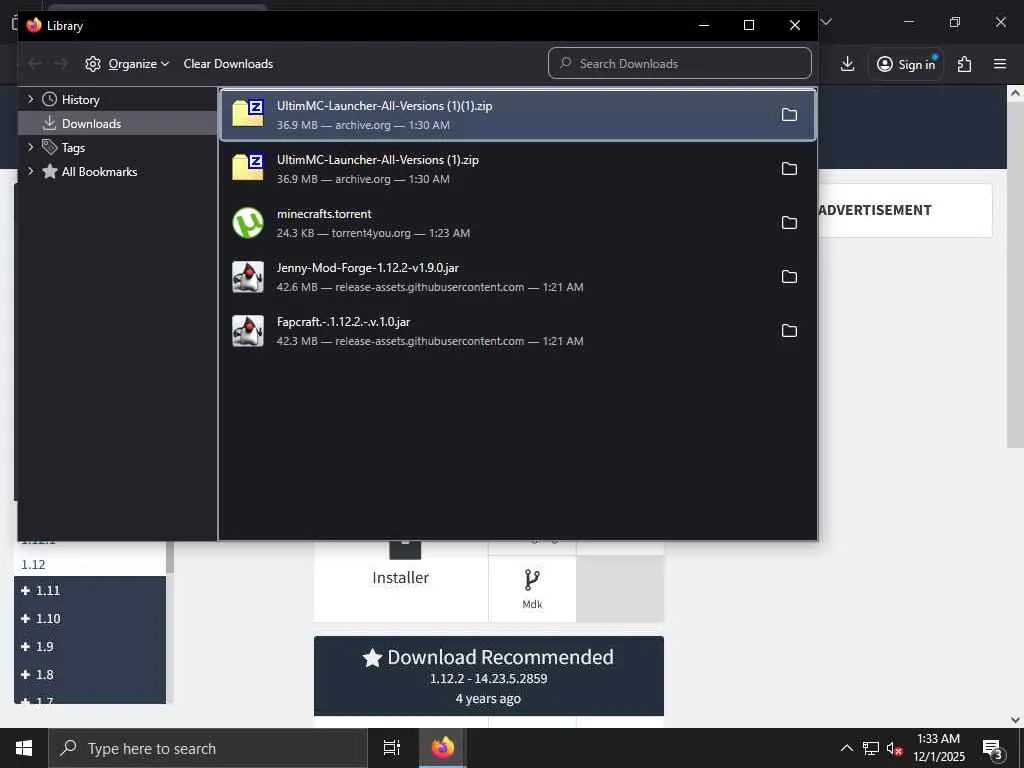Click the uTorrent icon of minecrafts.torrent
Image resolution: width=1024 pixels, height=768 pixels.
click(248, 223)
